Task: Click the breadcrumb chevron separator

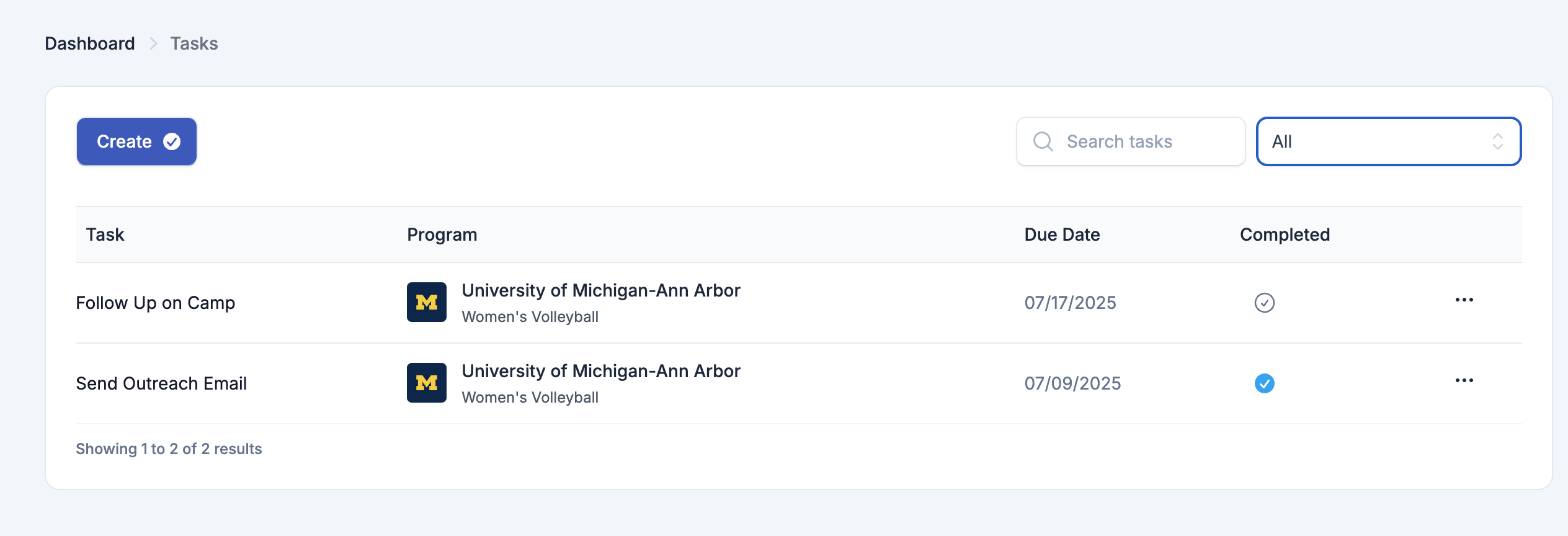Action: [153, 43]
